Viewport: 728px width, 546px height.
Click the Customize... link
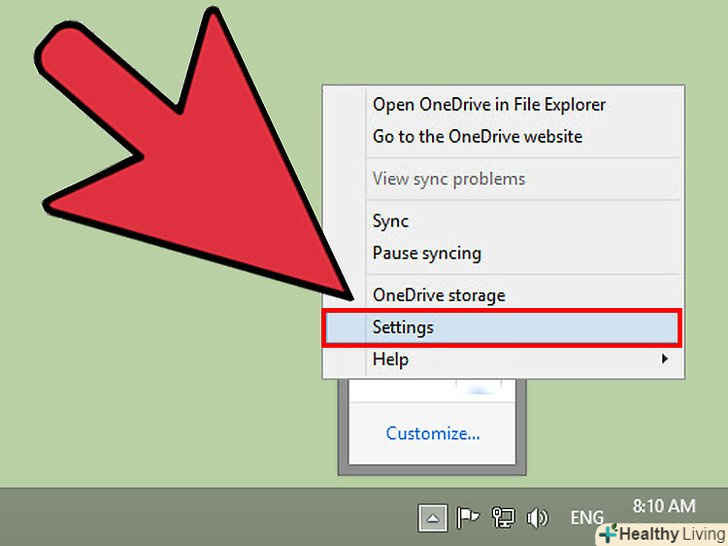pos(433,434)
